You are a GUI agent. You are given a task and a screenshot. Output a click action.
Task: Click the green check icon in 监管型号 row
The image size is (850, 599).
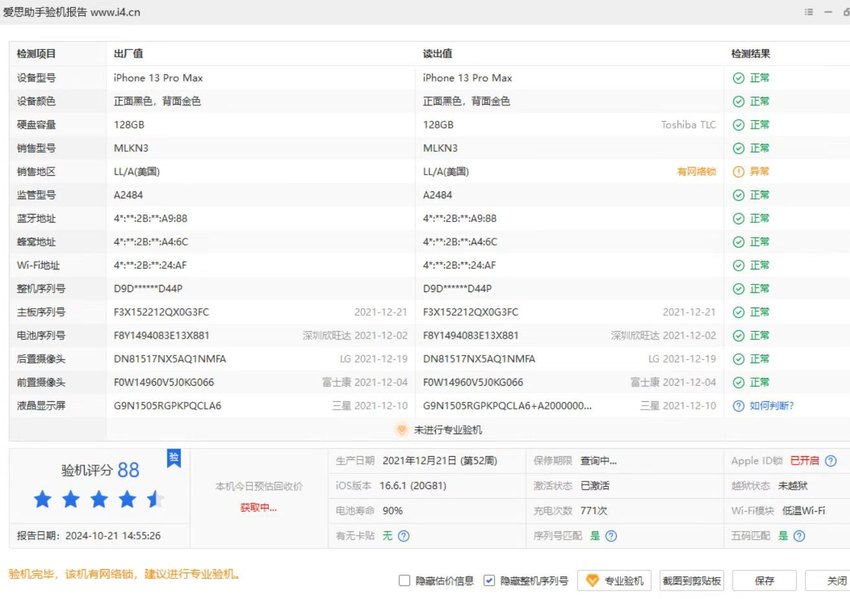(x=738, y=195)
